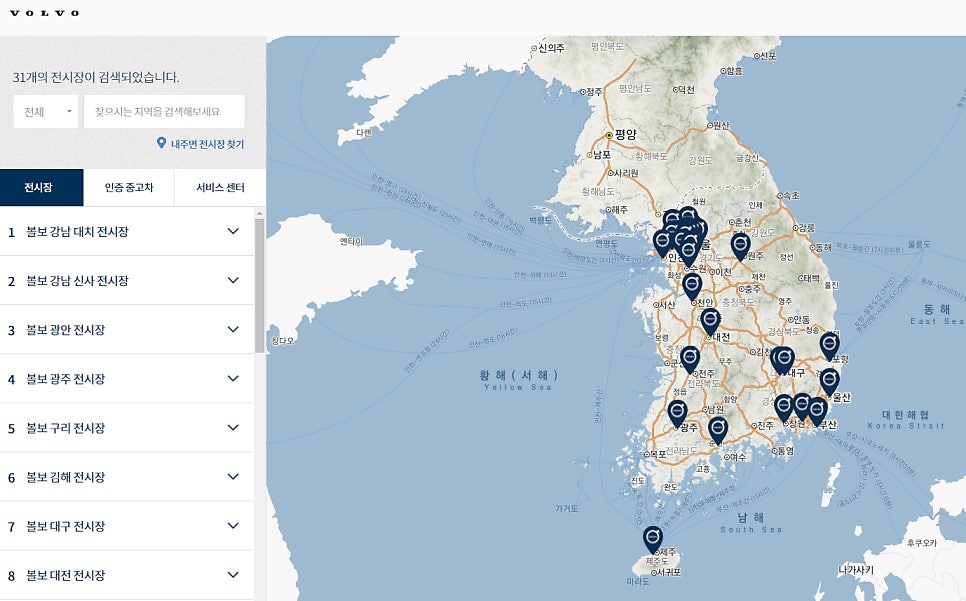Click the Volvo map pin on Jeju island
Screen dimensions: 966x601
click(653, 538)
